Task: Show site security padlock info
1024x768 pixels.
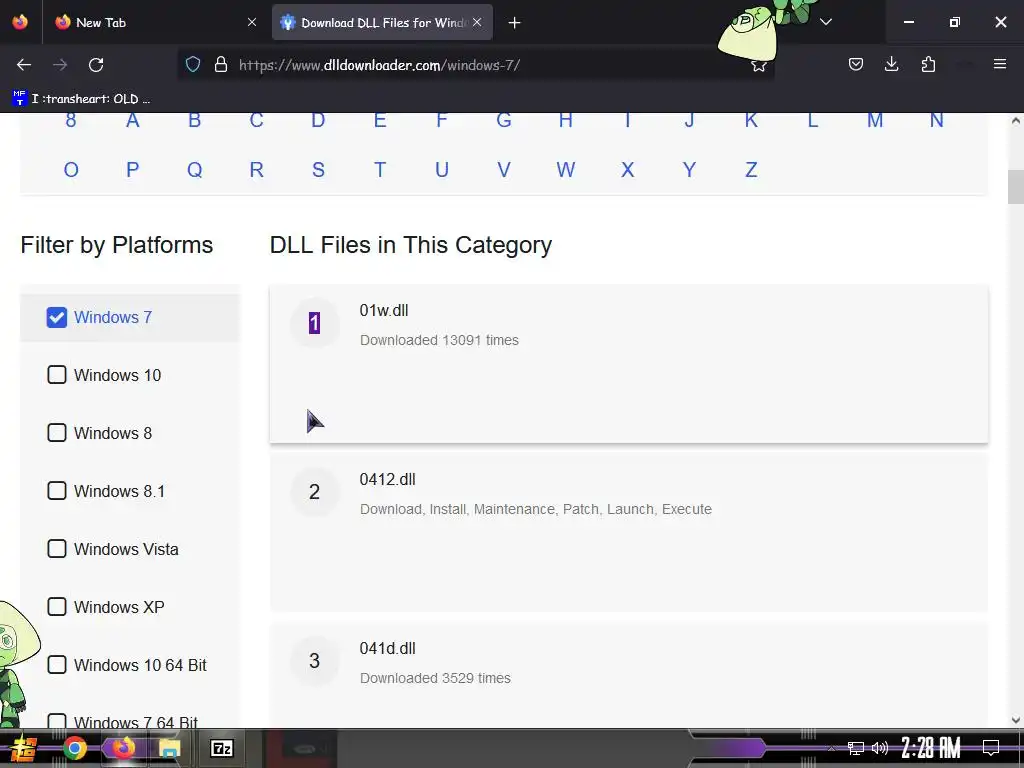Action: [221, 65]
